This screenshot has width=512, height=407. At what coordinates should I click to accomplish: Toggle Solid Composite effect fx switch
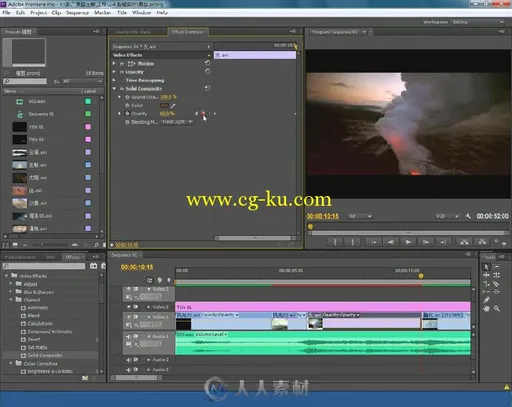(122, 89)
